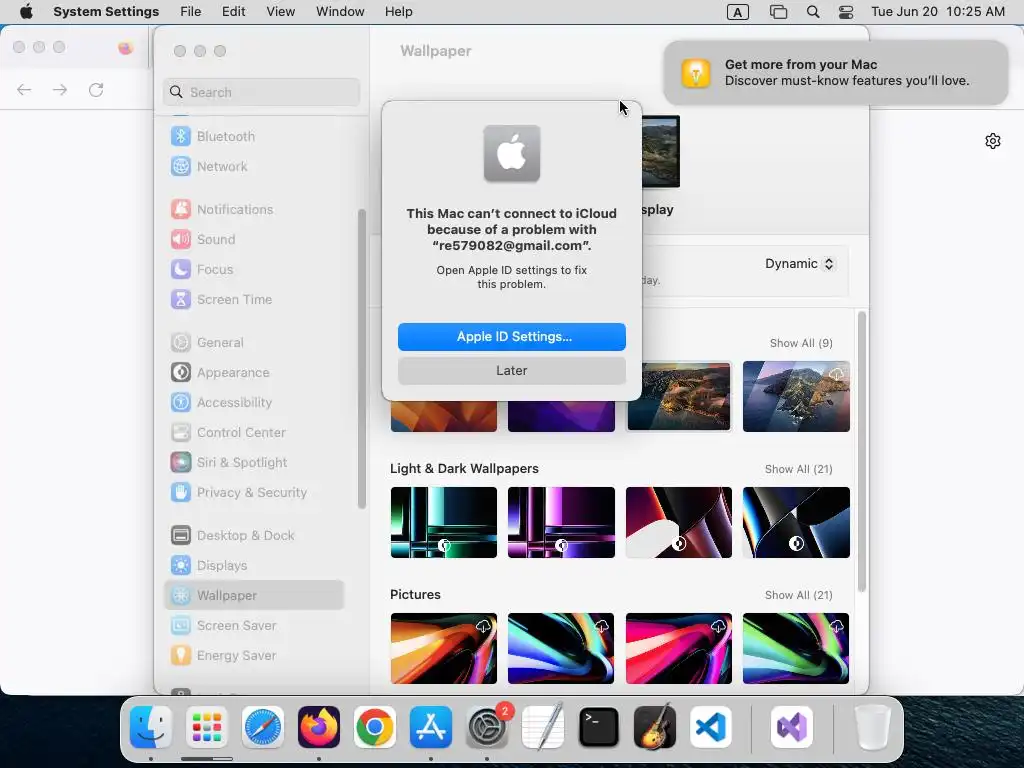Click the Apple ID Settings button

pos(511,337)
